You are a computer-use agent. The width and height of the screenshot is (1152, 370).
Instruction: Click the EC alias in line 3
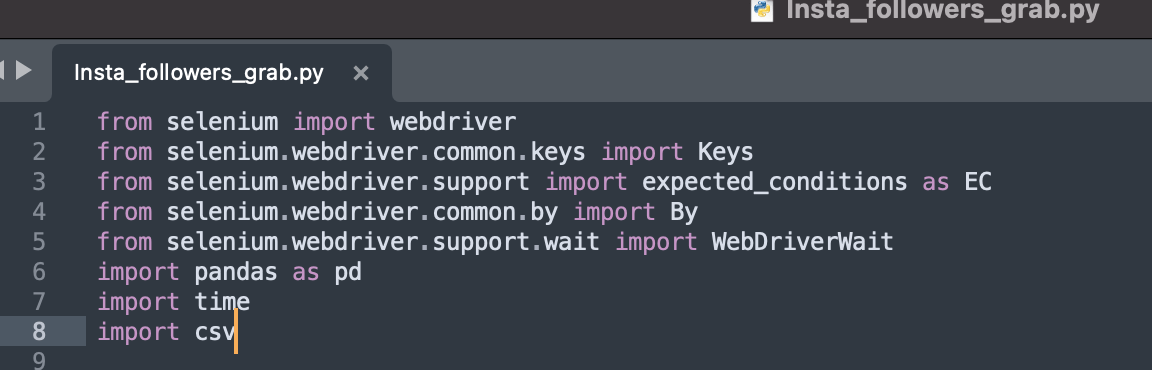click(x=978, y=182)
